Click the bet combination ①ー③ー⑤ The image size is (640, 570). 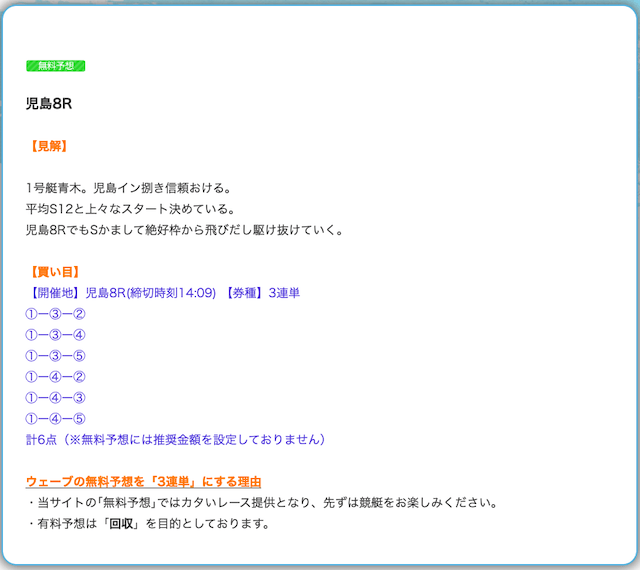pos(56,356)
